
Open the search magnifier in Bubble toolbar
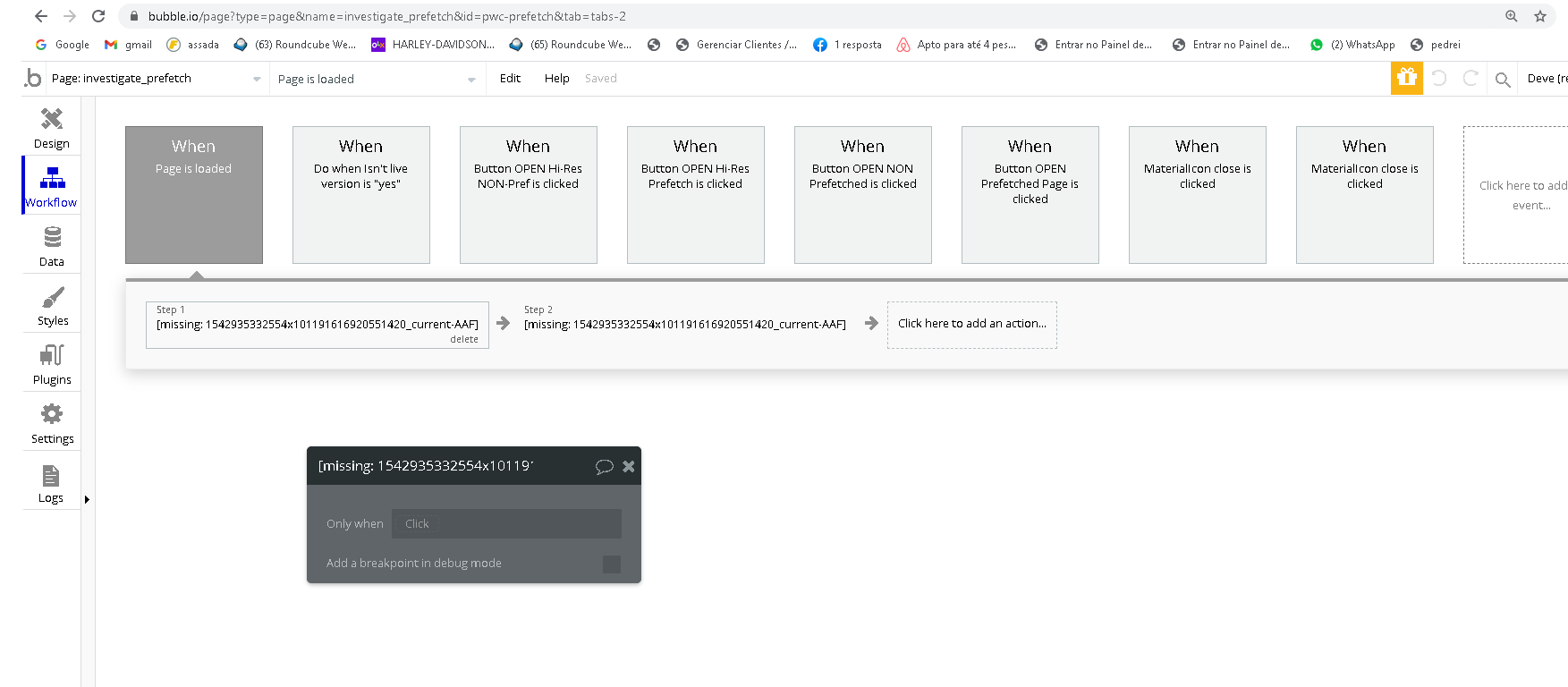[x=1503, y=80]
